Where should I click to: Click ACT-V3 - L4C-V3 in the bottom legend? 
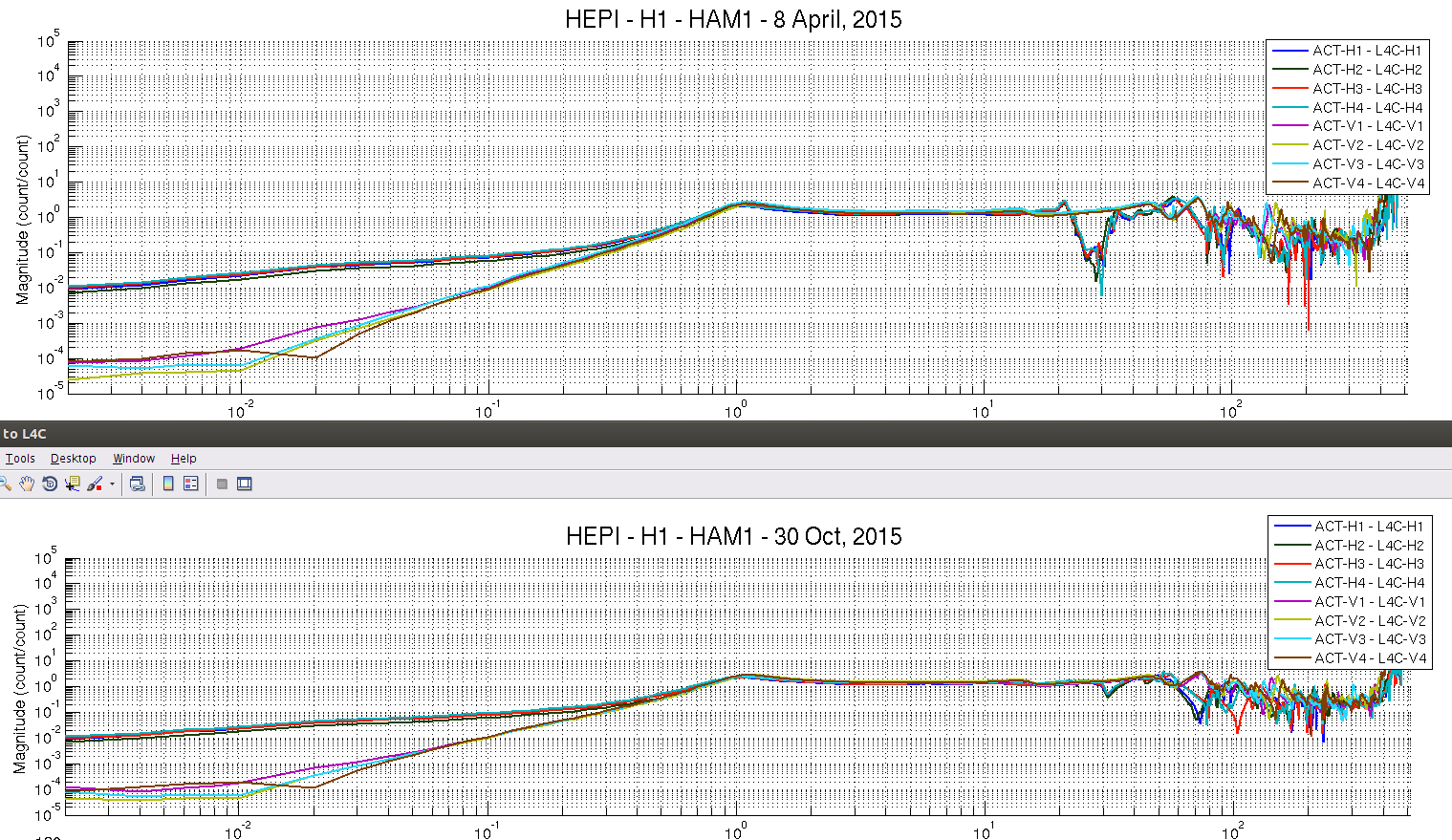pyautogui.click(x=1369, y=639)
